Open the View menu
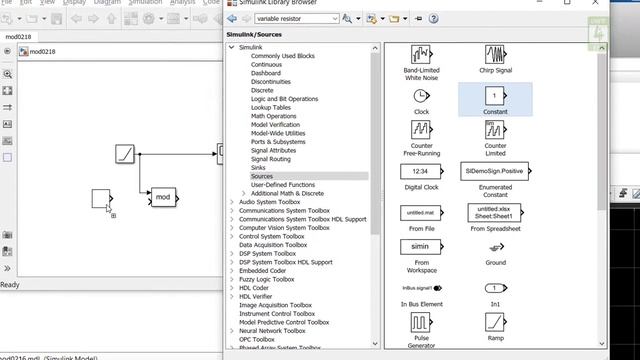Viewport: 640px width, 360px height. pos(47,2)
